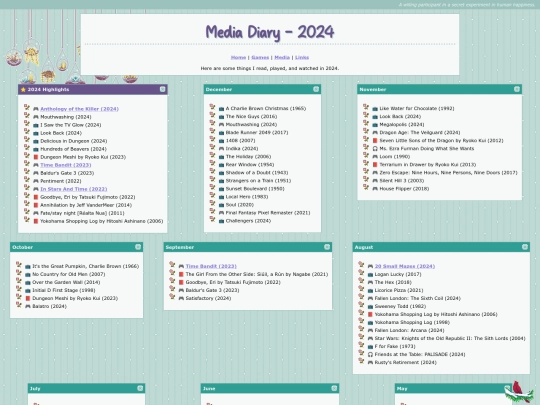The image size is (540, 405).
Task: Click the book icon beside Seven Little Sons of the Dragon
Action: click(375, 141)
